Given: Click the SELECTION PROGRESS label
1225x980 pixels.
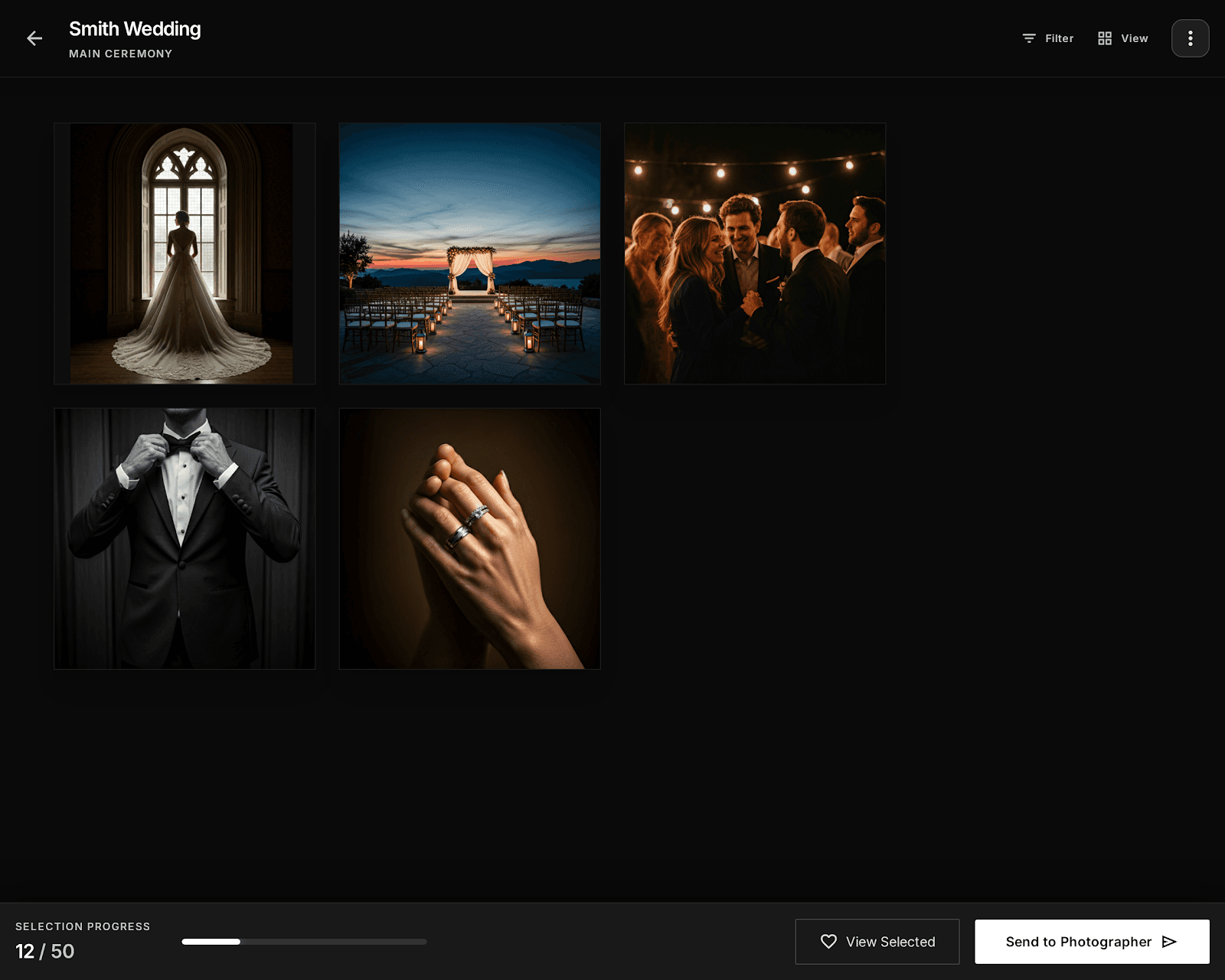Looking at the screenshot, I should pos(83,926).
